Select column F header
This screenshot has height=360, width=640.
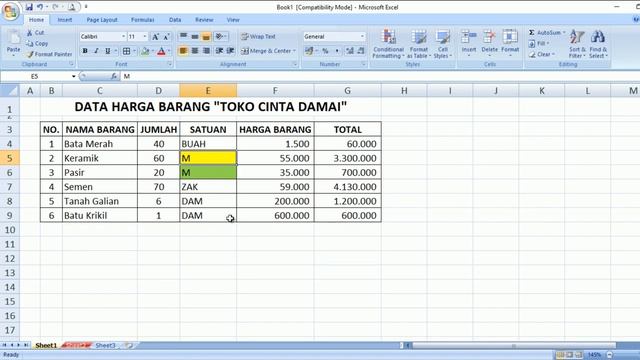tap(275, 91)
